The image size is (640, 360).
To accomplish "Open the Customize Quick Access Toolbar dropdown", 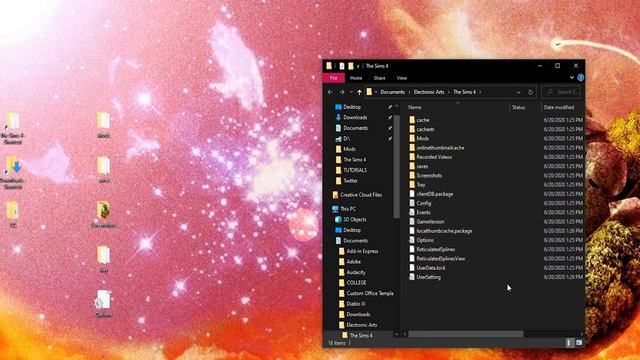I will (x=358, y=66).
